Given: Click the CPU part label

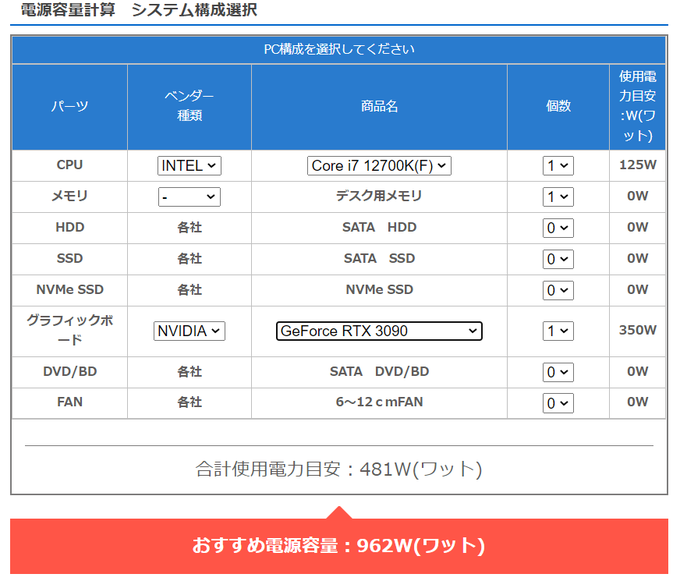Looking at the screenshot, I should [69, 165].
